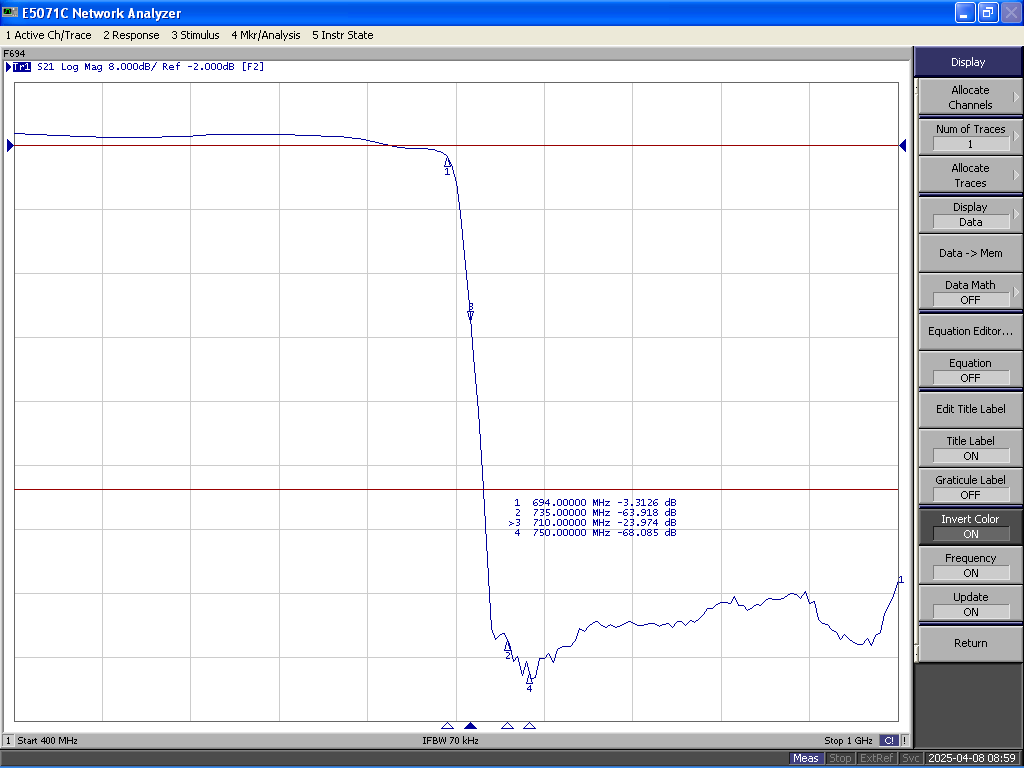Click the Stop status indicator
Screen dimensions: 1024x768
pos(840,758)
